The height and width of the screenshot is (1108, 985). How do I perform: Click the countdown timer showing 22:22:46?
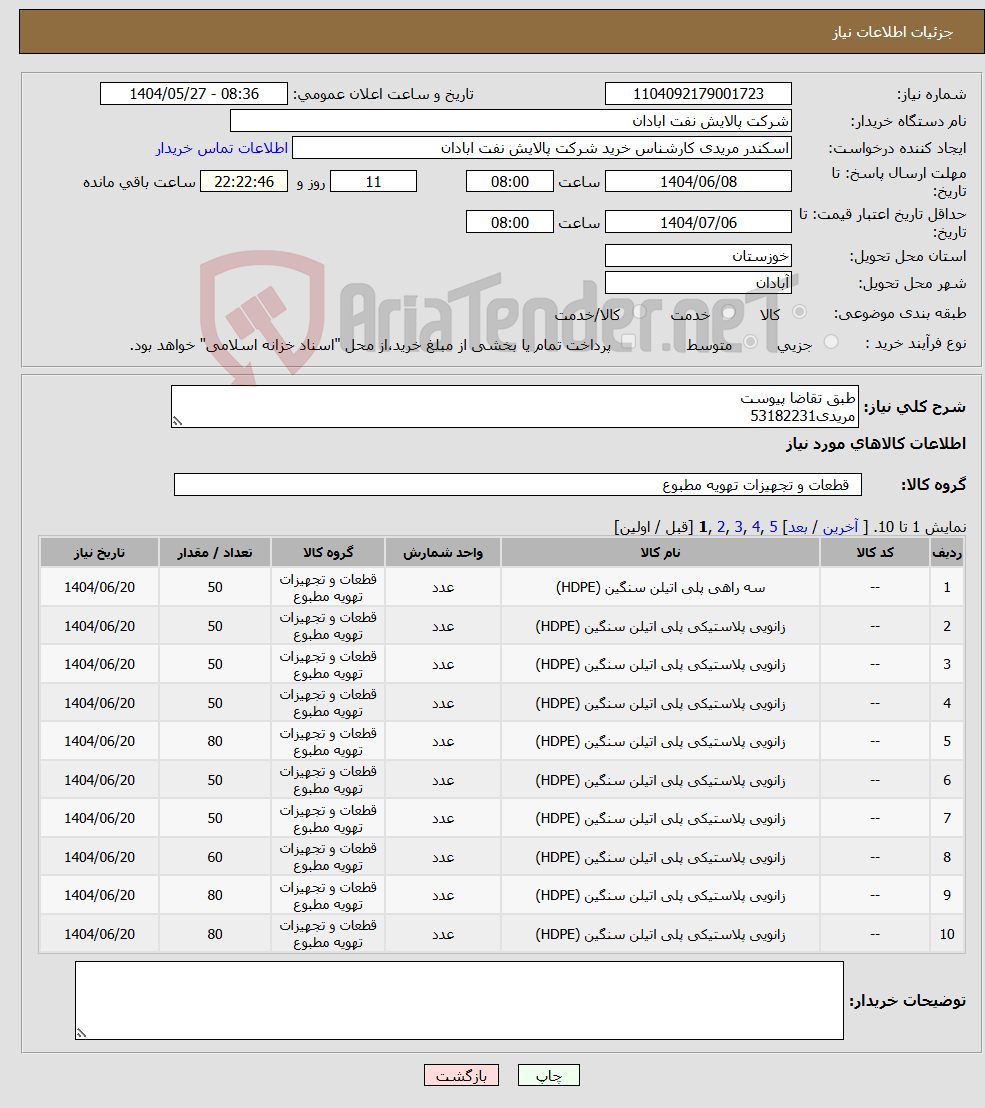[x=244, y=181]
